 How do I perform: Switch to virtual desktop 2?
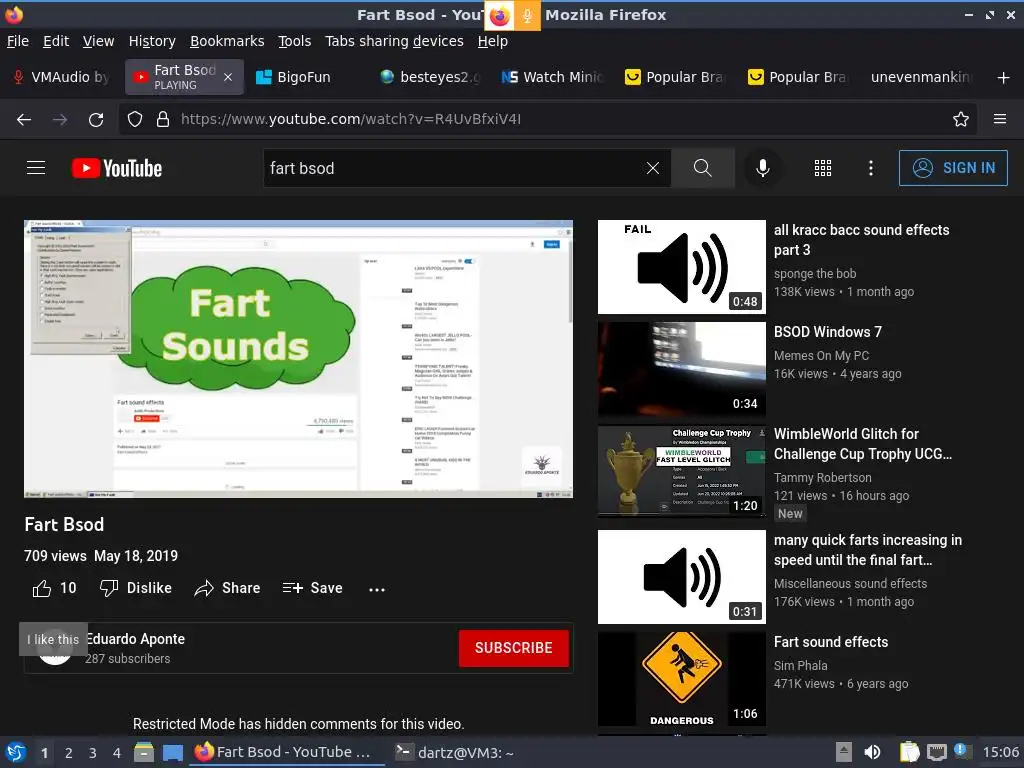point(69,753)
